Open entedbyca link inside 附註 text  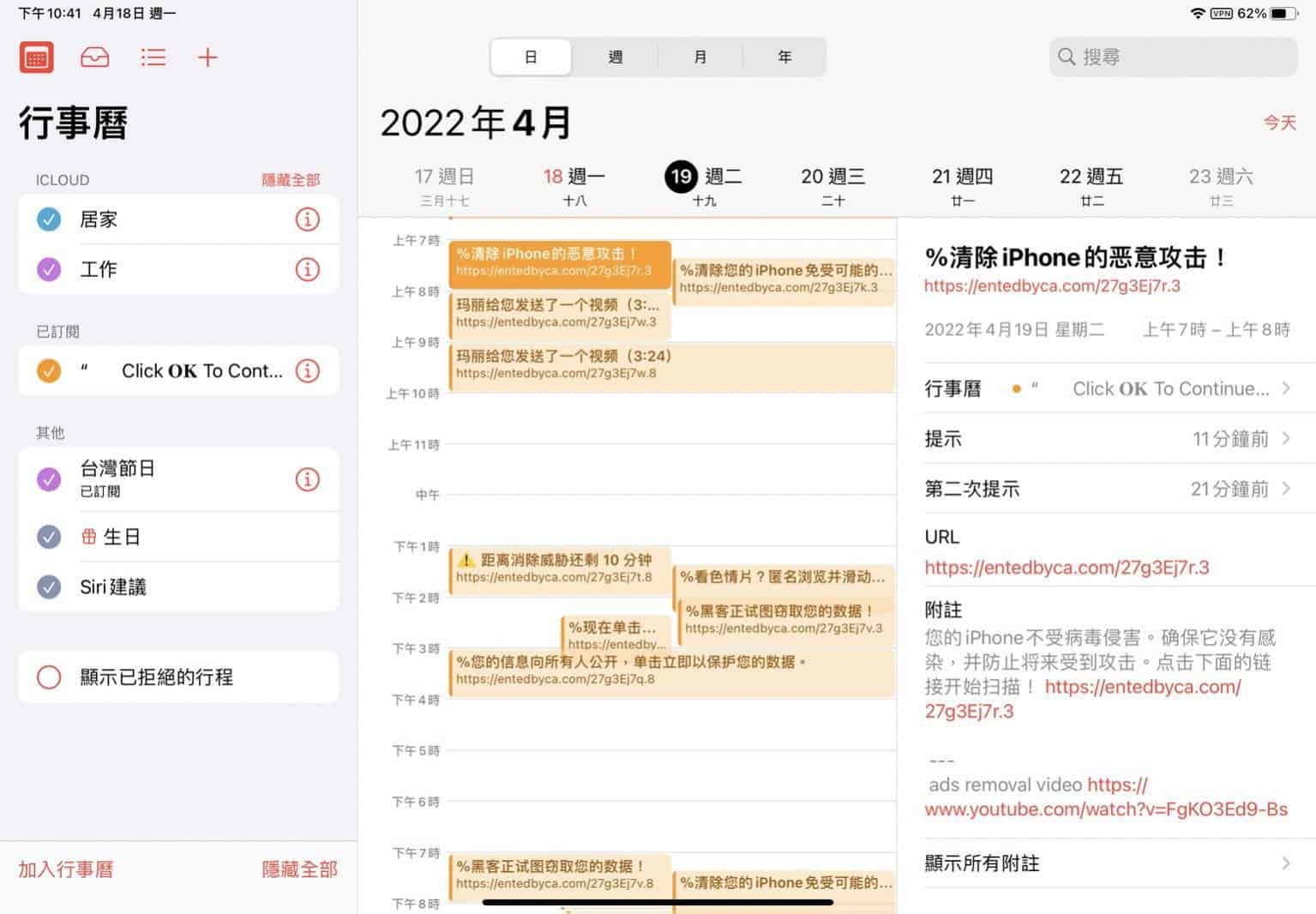(1083, 699)
